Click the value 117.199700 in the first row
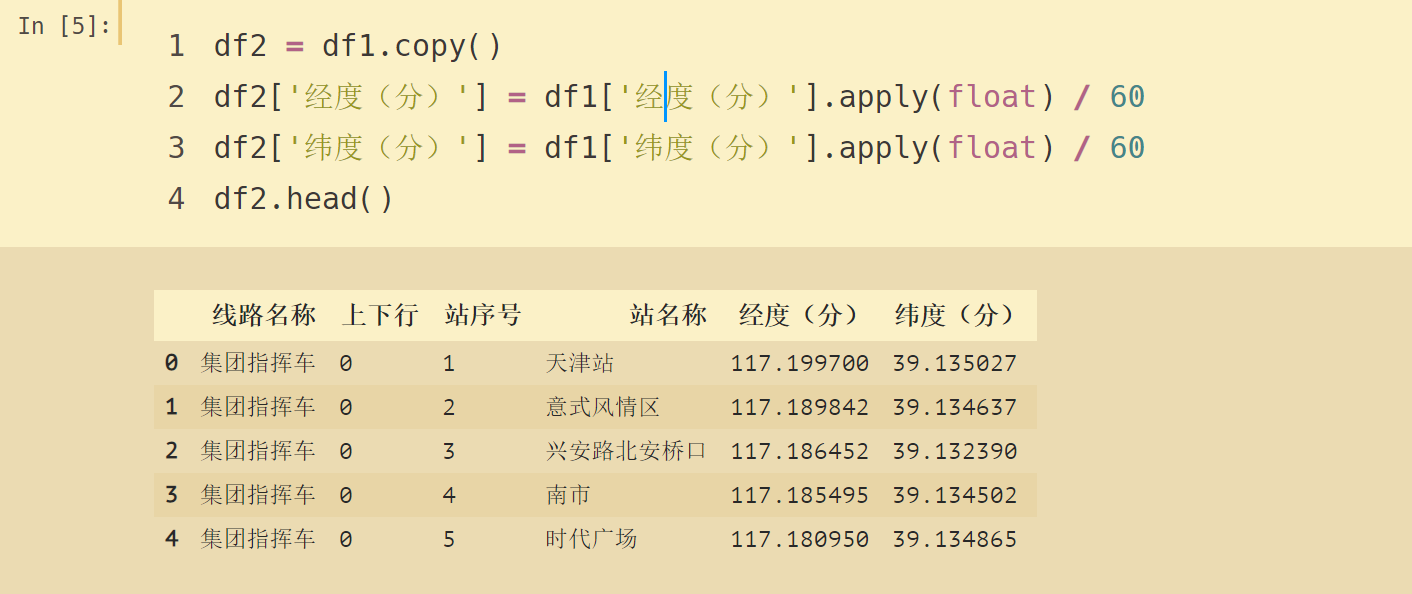1412x594 pixels. 800,362
